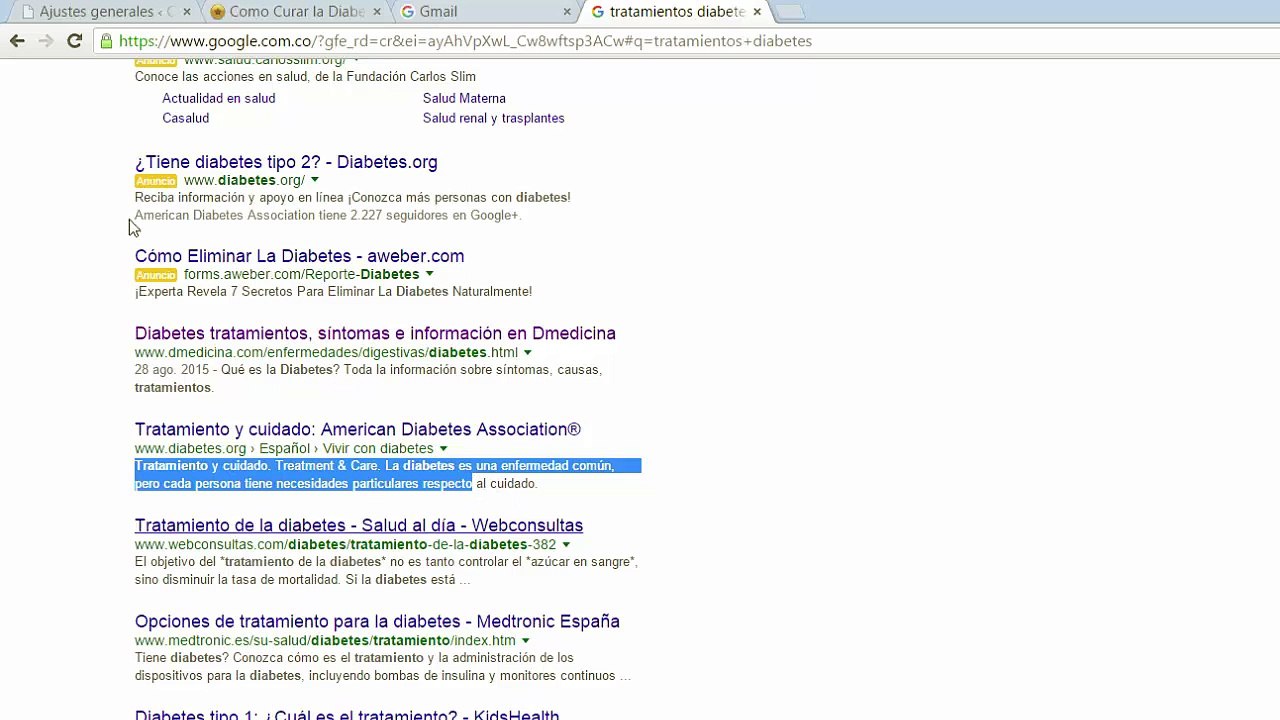
Task: Open 'Actualidad en salud' sitelink
Action: click(x=219, y=98)
